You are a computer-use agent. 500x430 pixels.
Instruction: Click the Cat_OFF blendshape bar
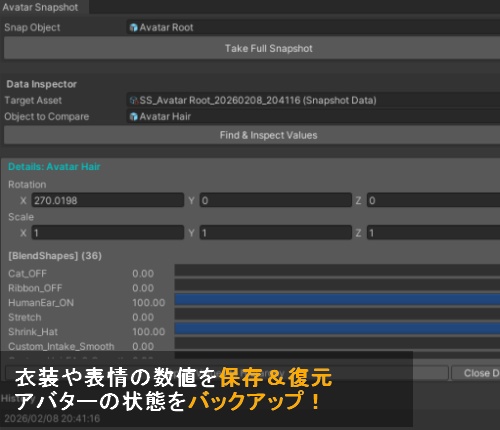pos(337,270)
